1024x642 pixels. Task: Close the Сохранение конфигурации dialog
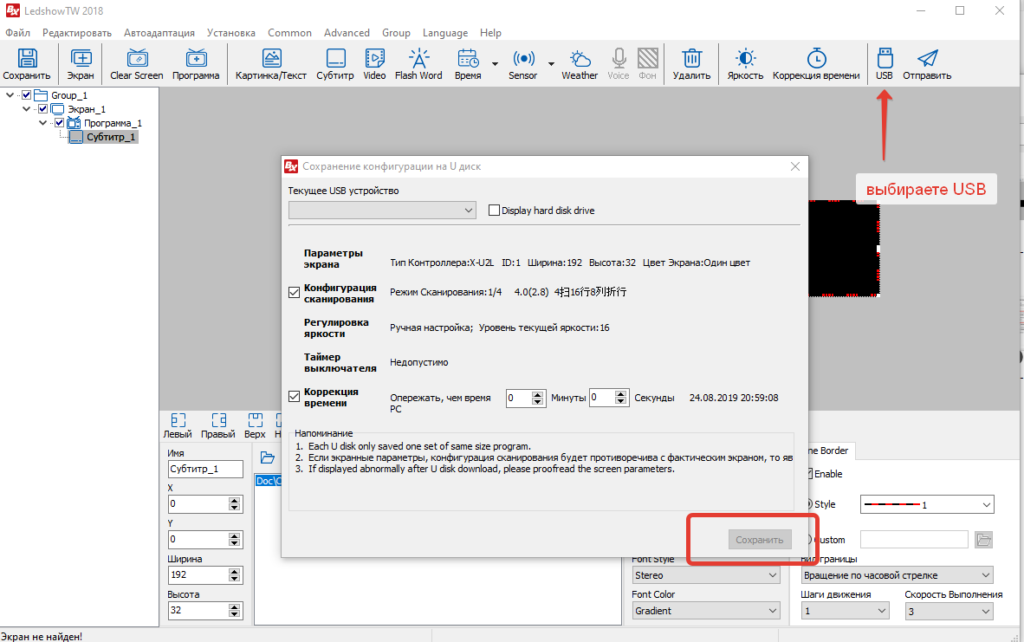[795, 167]
